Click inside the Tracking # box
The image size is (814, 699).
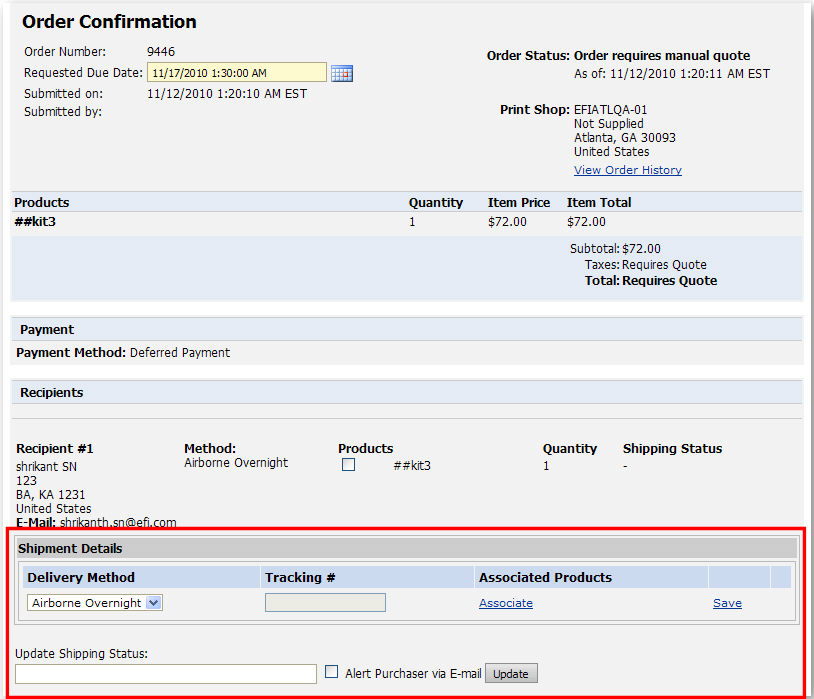pyautogui.click(x=324, y=601)
